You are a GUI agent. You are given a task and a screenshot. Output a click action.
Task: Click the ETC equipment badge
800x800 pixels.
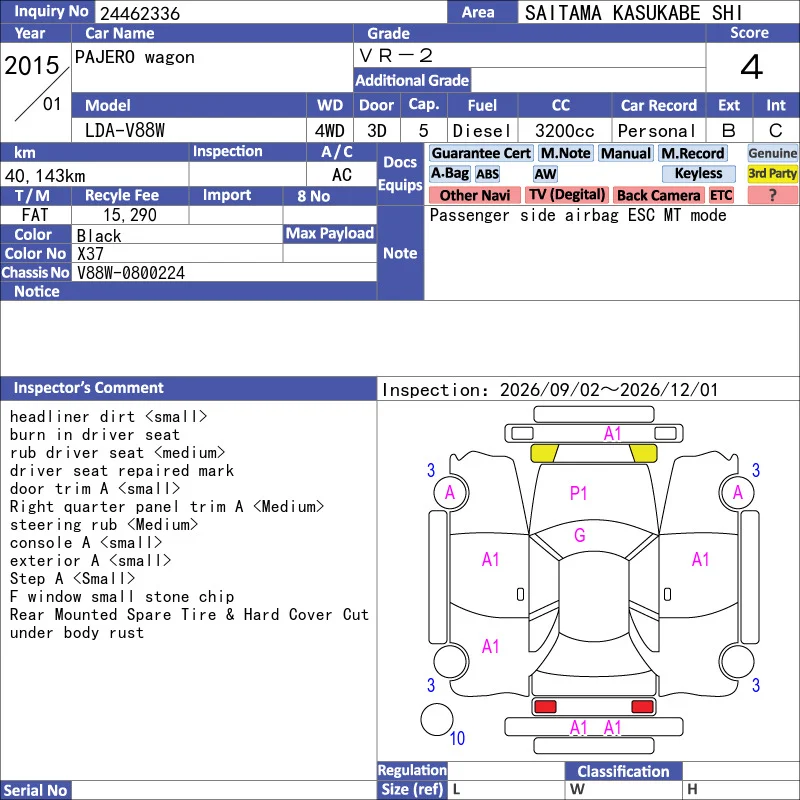[x=721, y=195]
